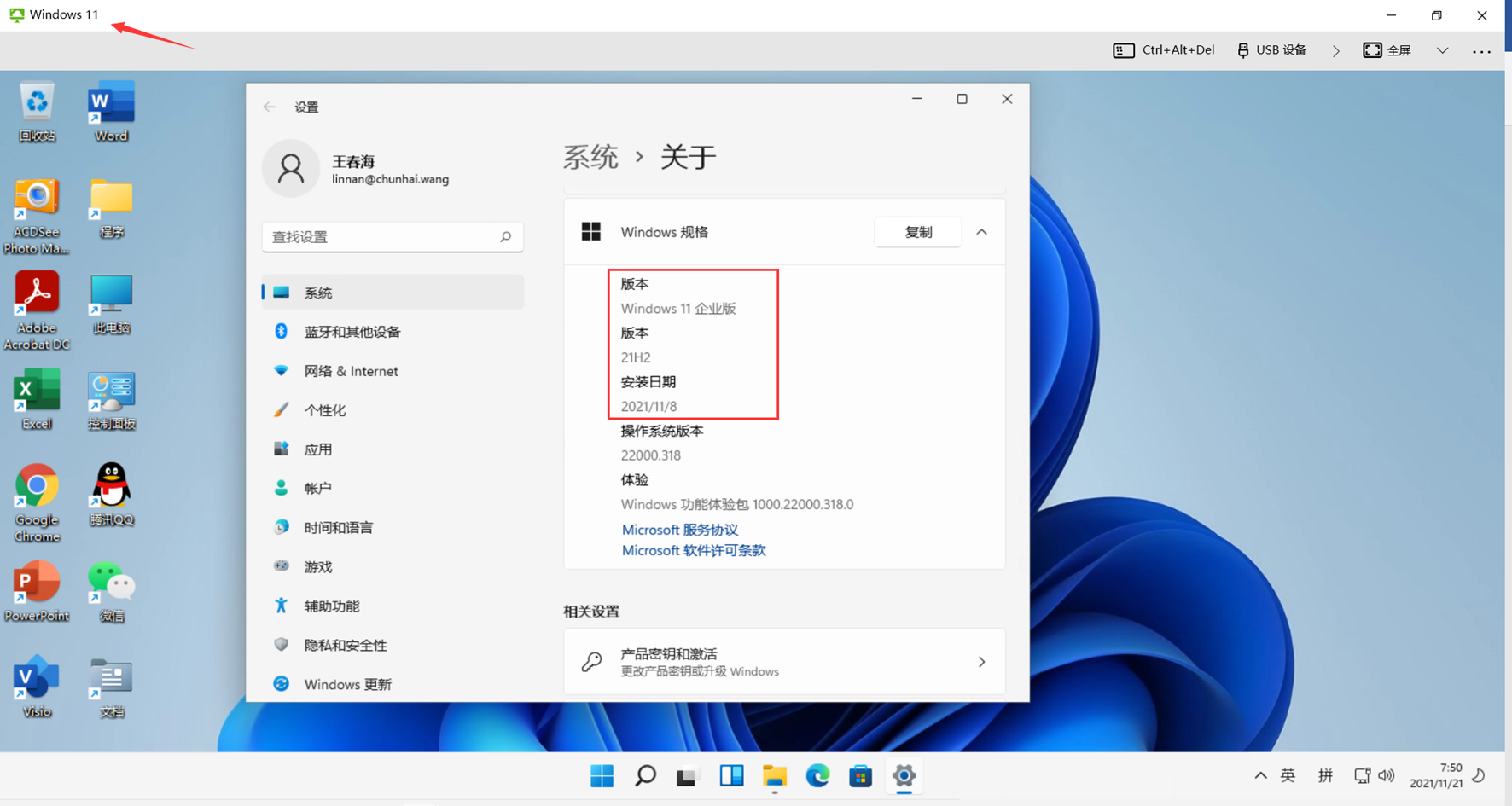This screenshot has width=1512, height=806.
Task: Open taskbar Search magnifier
Action: coord(645,776)
